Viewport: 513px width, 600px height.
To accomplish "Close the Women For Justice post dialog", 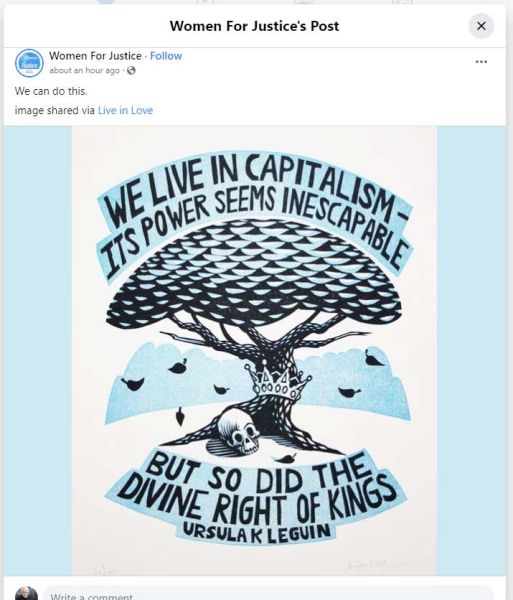I will click(481, 26).
